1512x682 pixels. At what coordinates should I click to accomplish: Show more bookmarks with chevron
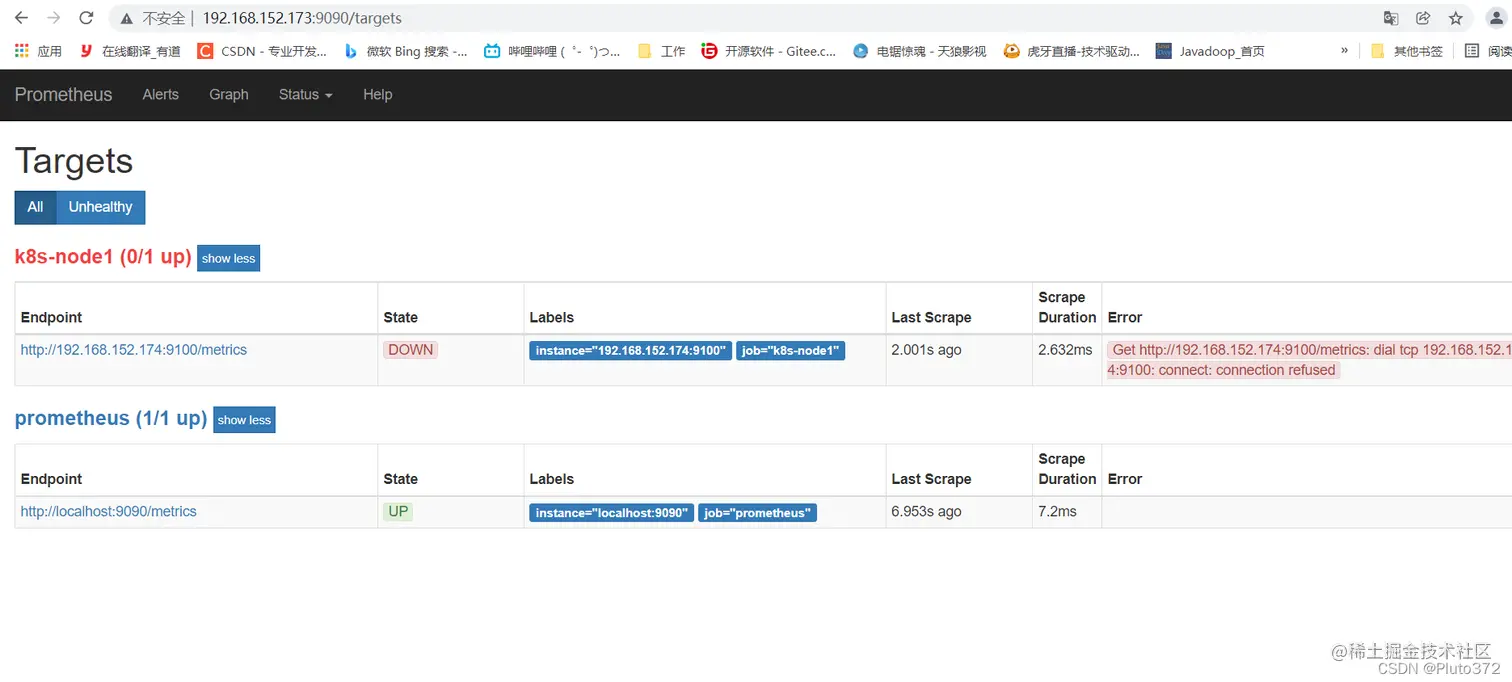(x=1344, y=51)
